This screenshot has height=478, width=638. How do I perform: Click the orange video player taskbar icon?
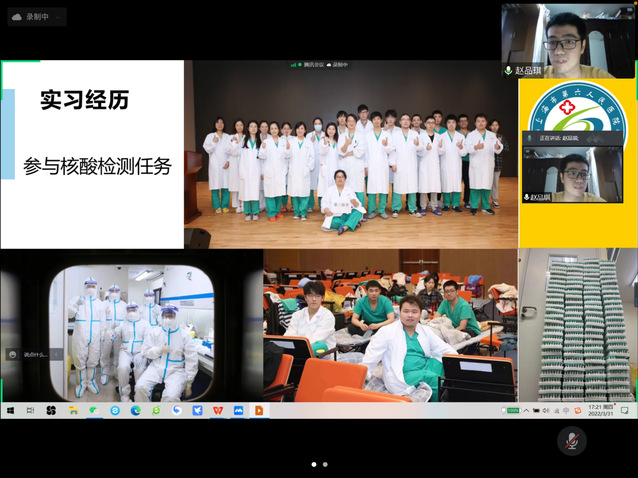tap(259, 410)
